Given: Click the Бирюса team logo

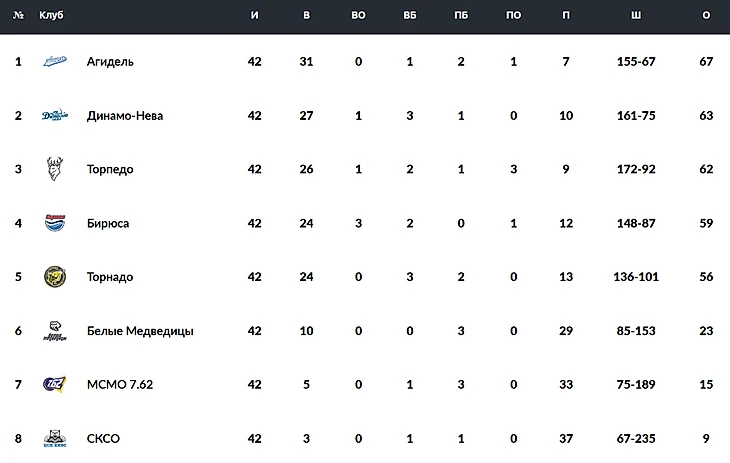Looking at the screenshot, I should click(x=54, y=223).
